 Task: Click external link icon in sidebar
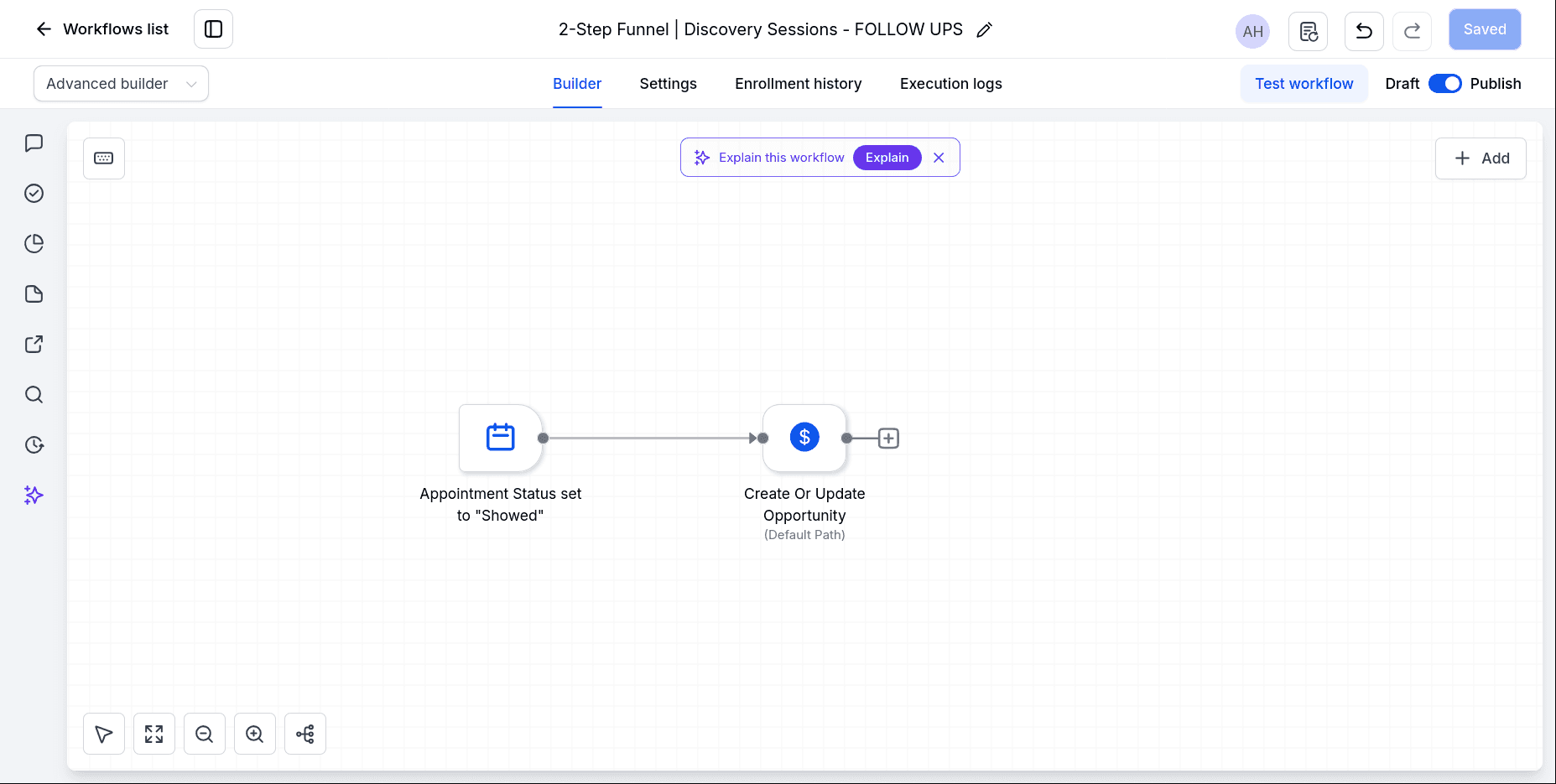coord(34,345)
